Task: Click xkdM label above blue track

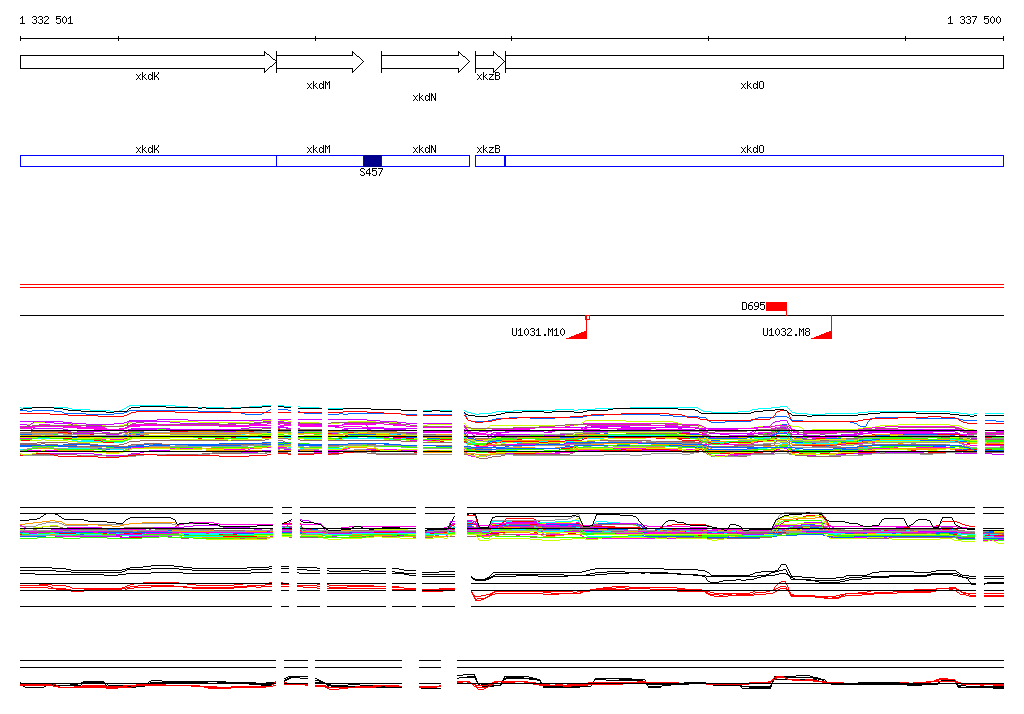Action: click(319, 150)
